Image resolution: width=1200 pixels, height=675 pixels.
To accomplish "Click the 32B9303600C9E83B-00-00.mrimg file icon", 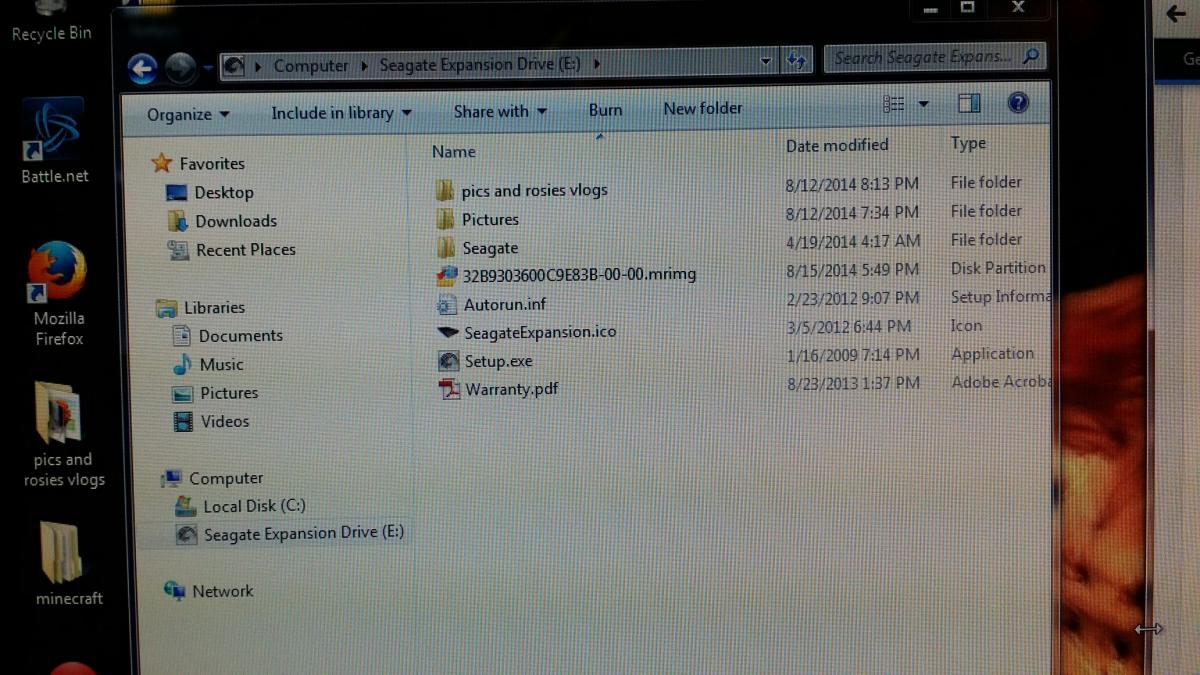I will pos(447,276).
